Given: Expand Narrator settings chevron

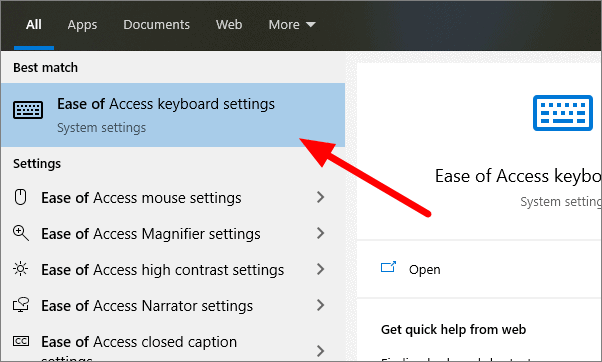Looking at the screenshot, I should click(x=321, y=305).
